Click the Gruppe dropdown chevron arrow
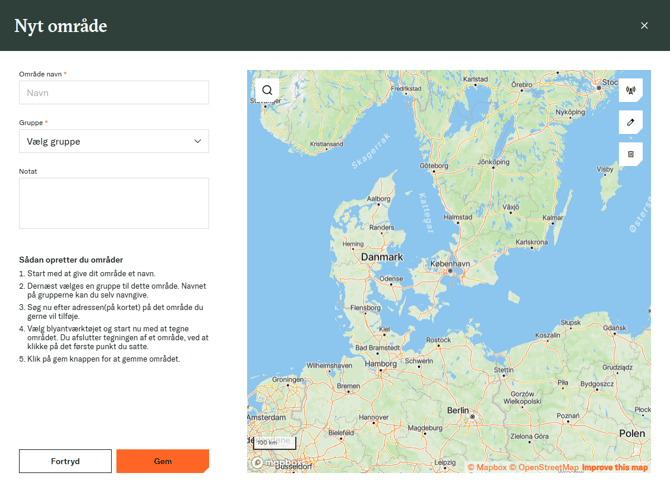The image size is (670, 492). 197,141
